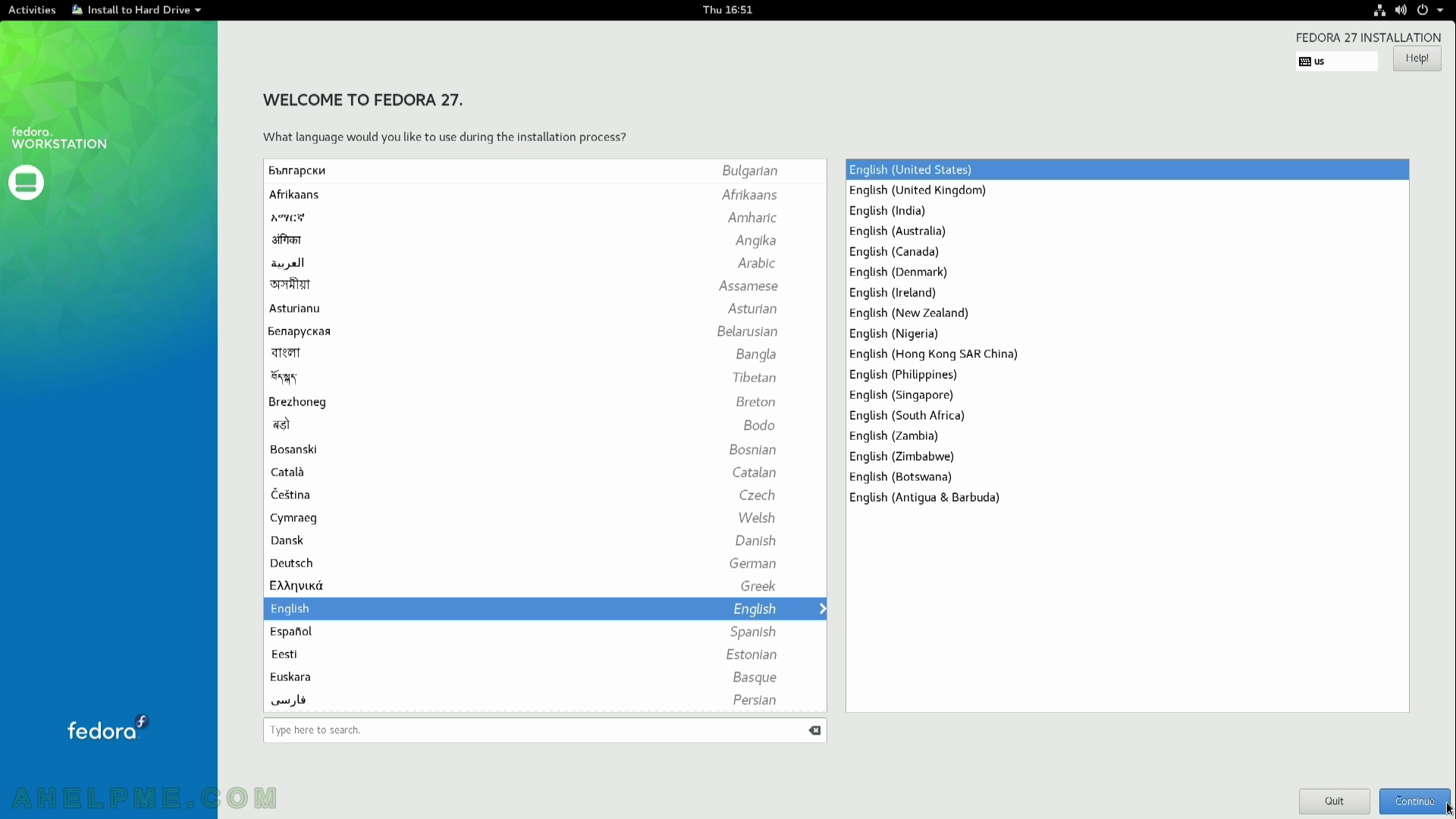Select Eesti (Estonian) row
The width and height of the screenshot is (1456, 819).
[544, 654]
